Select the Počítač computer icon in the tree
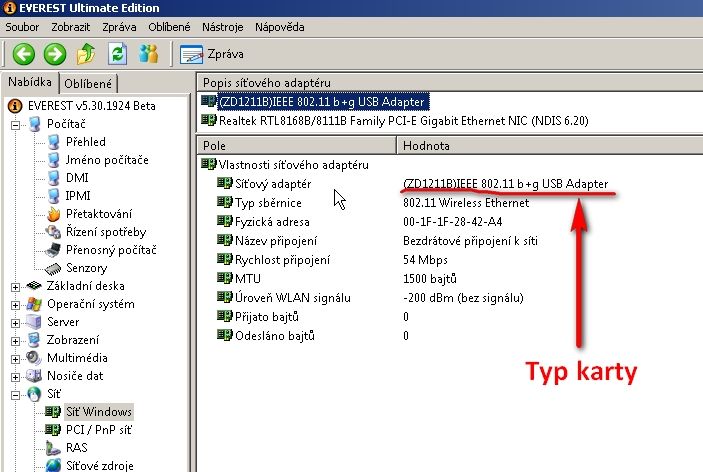 click(x=35, y=124)
